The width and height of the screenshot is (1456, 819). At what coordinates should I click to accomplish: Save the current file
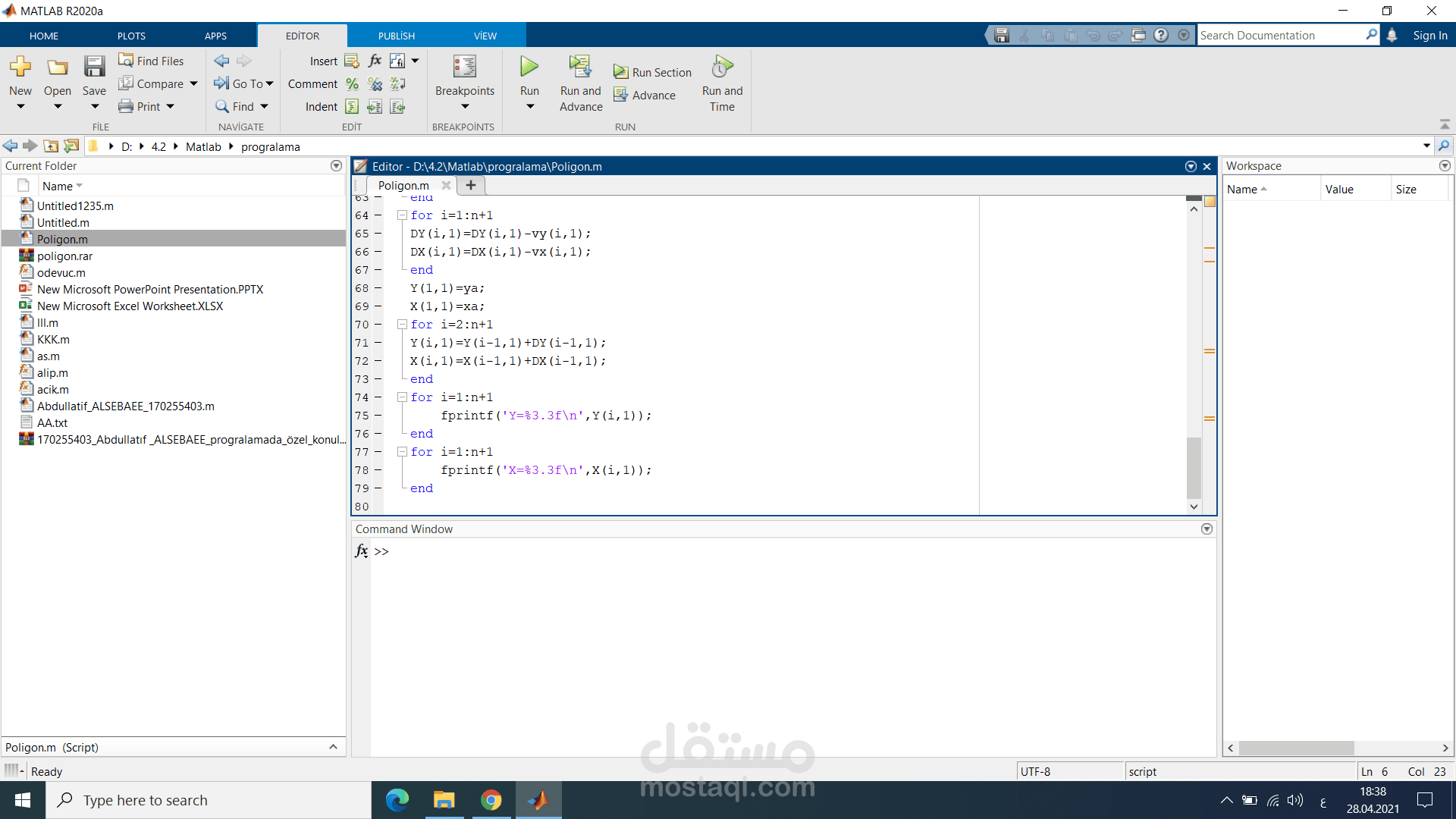coord(94,67)
